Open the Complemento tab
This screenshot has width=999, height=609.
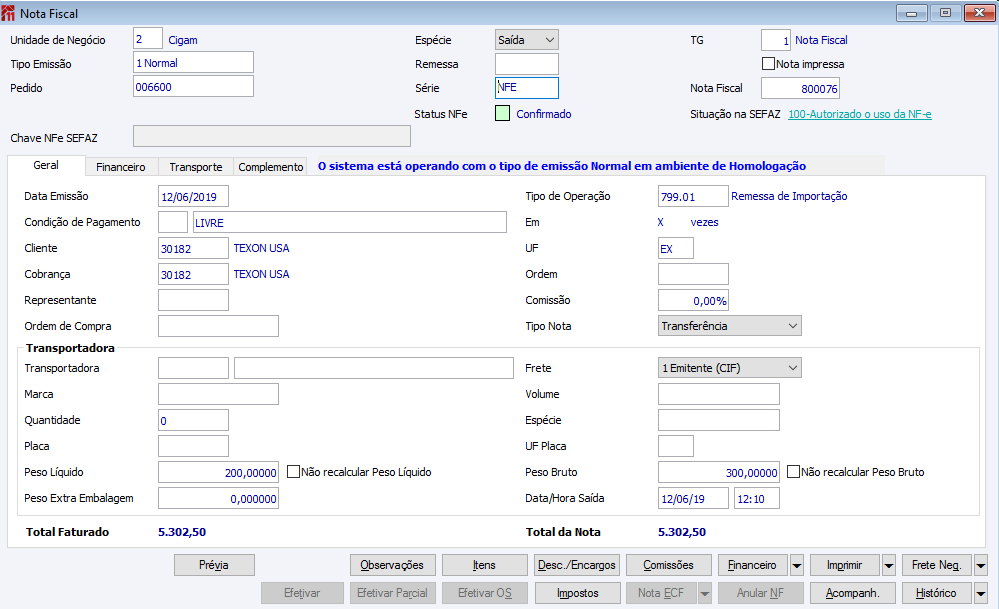tap(270, 167)
